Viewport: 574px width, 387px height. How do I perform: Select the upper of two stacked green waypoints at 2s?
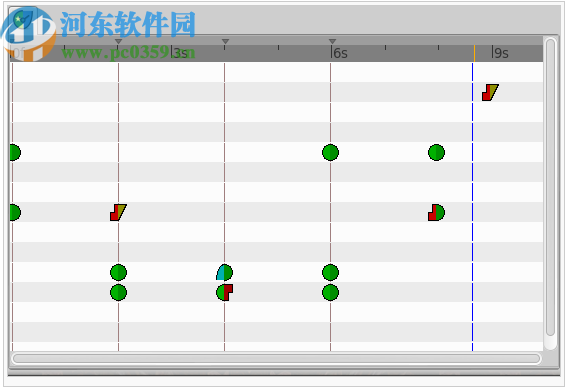118,272
